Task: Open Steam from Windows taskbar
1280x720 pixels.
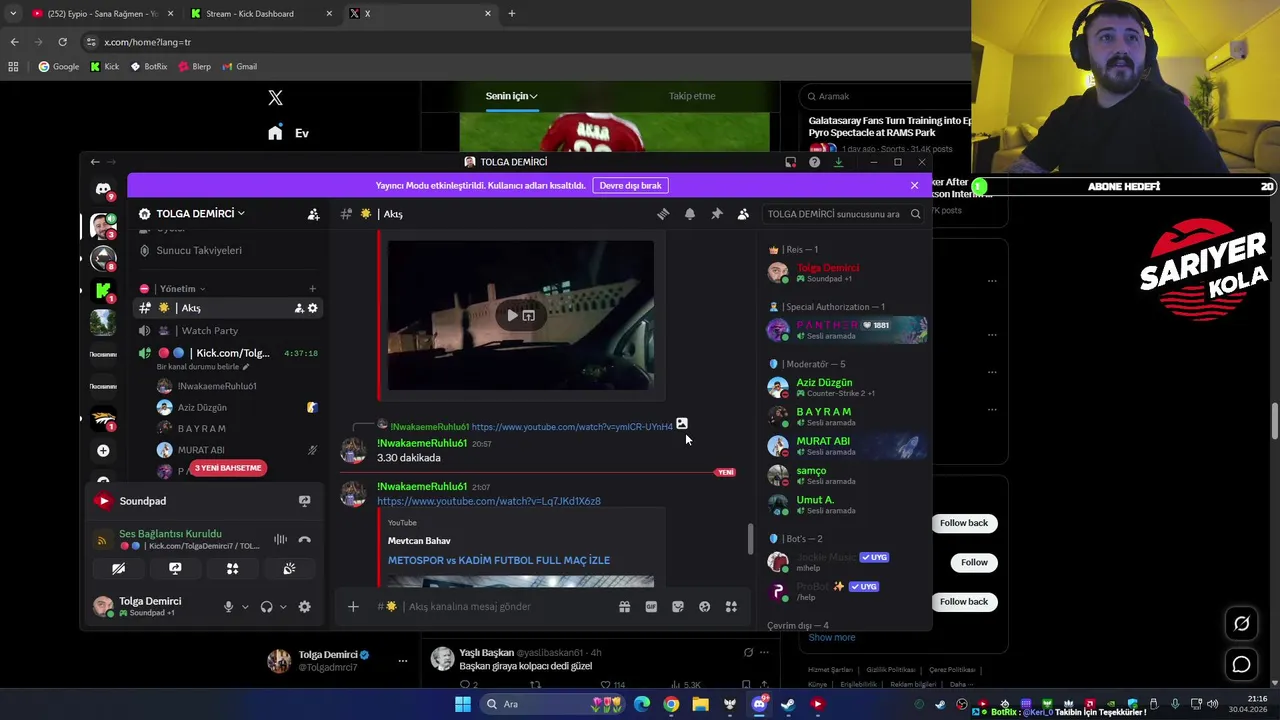Action: pos(788,704)
